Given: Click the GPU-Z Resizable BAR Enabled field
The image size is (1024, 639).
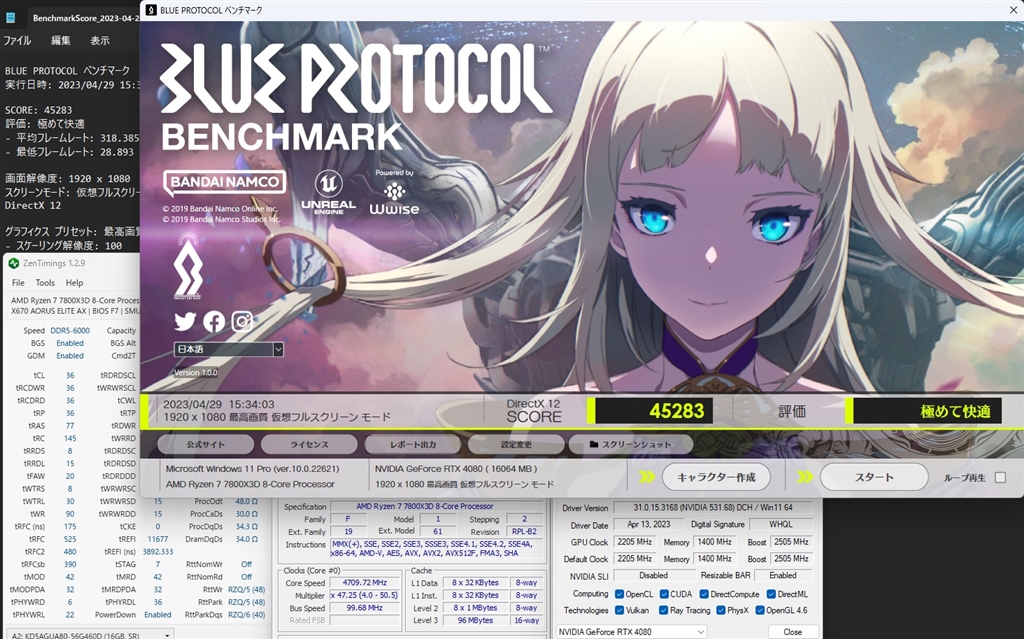Looking at the screenshot, I should [783, 576].
